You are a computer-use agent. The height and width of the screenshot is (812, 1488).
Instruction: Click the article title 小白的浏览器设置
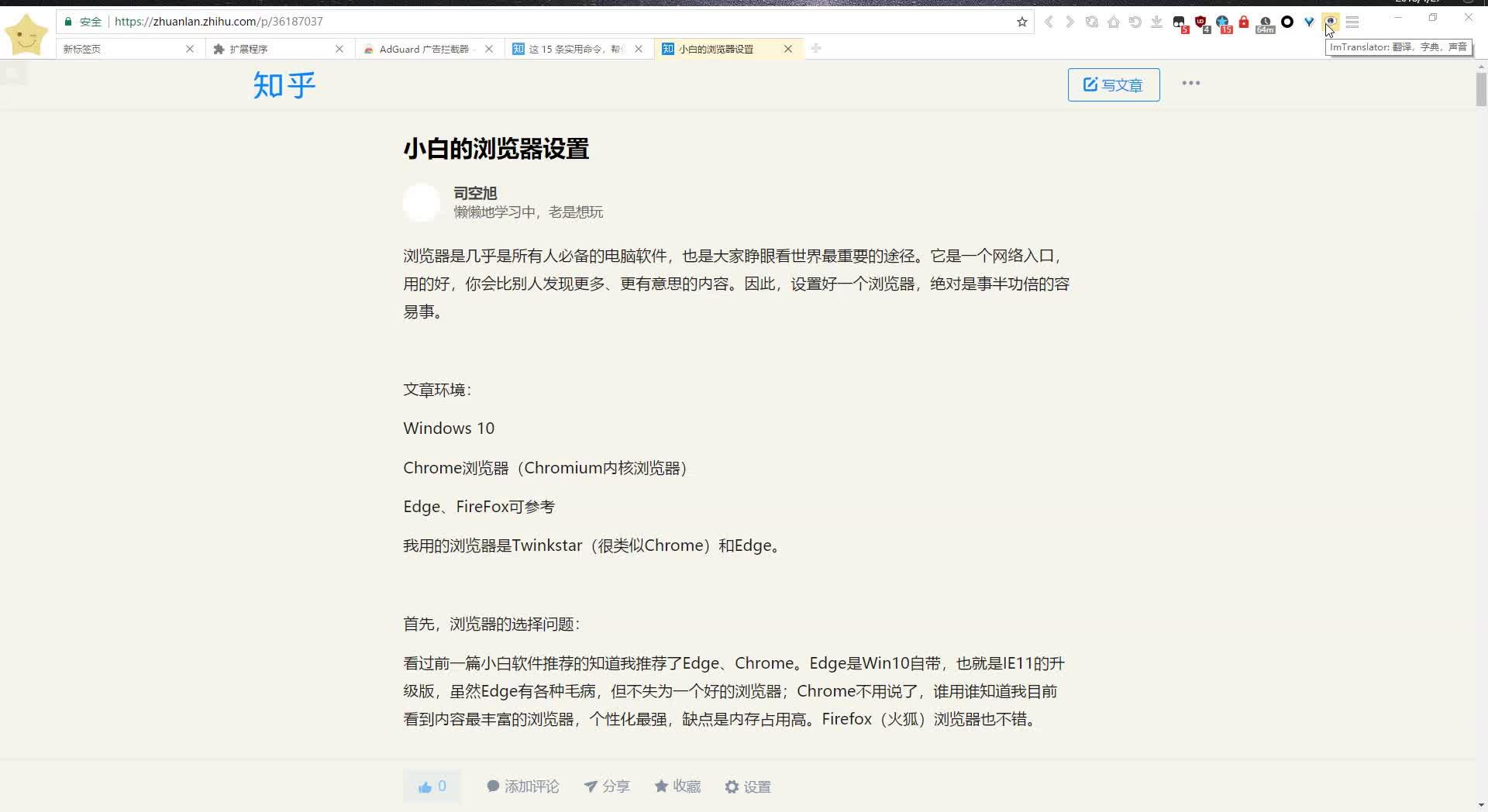coord(496,149)
